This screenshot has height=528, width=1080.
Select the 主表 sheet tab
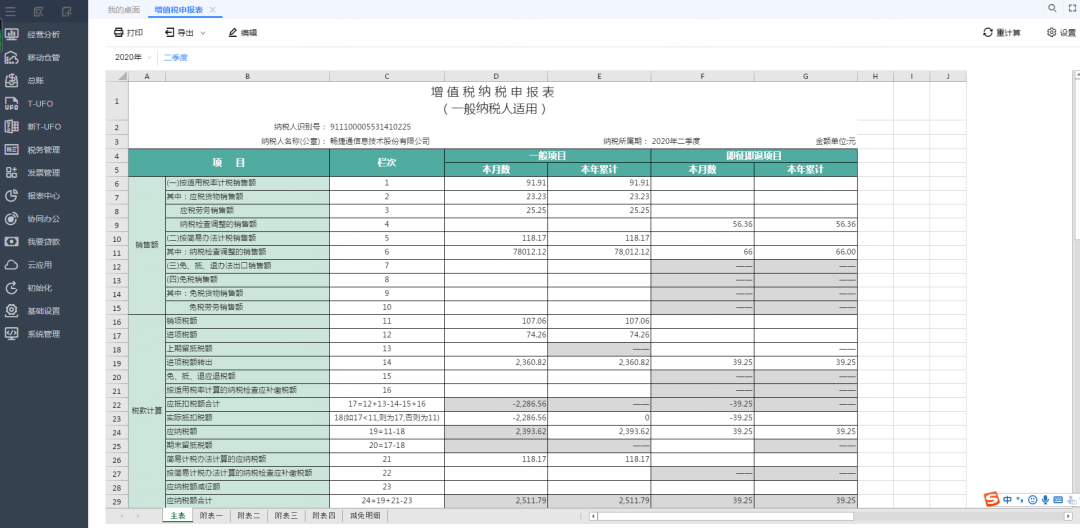pyautogui.click(x=178, y=515)
